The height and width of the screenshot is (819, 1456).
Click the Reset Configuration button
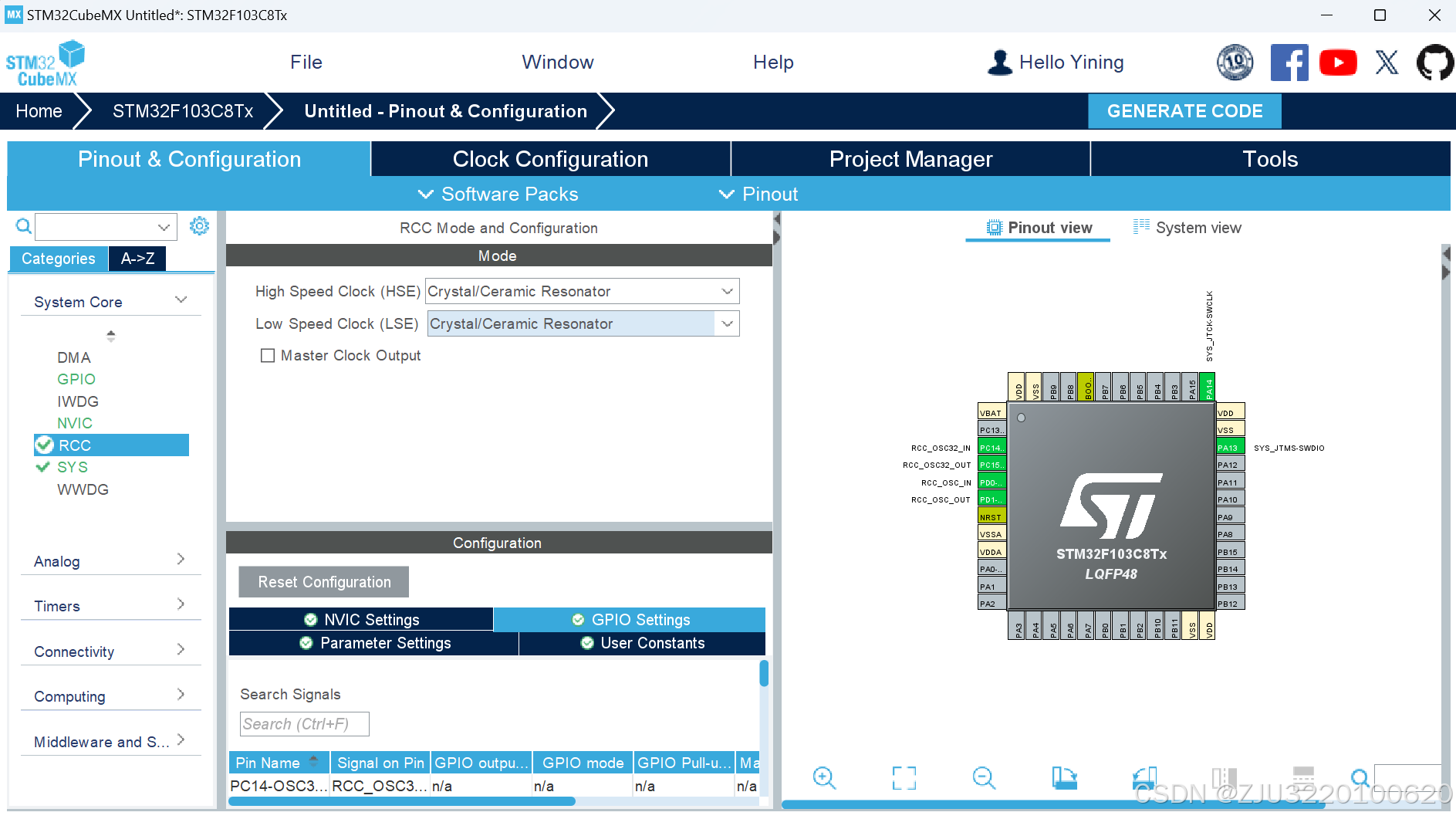[x=324, y=582]
